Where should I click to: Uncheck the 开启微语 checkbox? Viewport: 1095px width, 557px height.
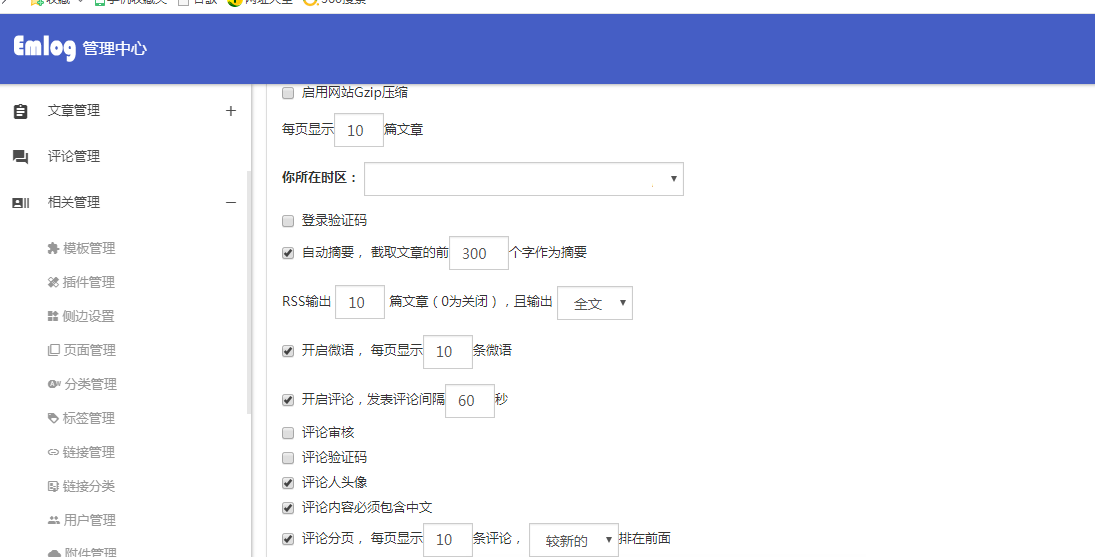tap(288, 351)
